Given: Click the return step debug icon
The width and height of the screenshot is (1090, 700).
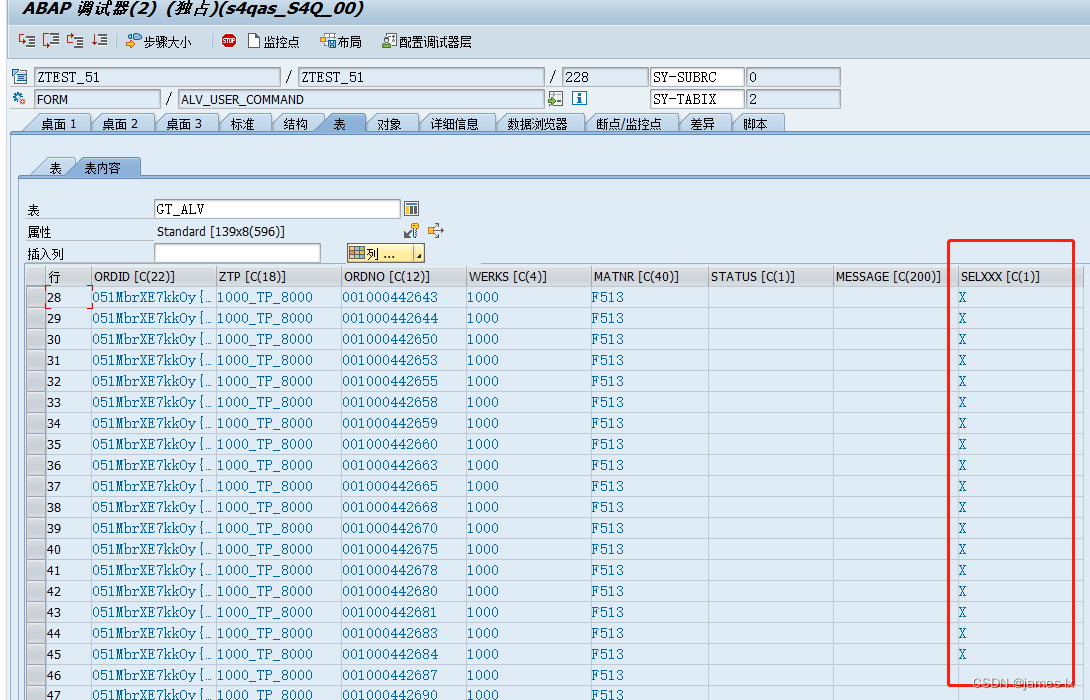Looking at the screenshot, I should click(73, 41).
